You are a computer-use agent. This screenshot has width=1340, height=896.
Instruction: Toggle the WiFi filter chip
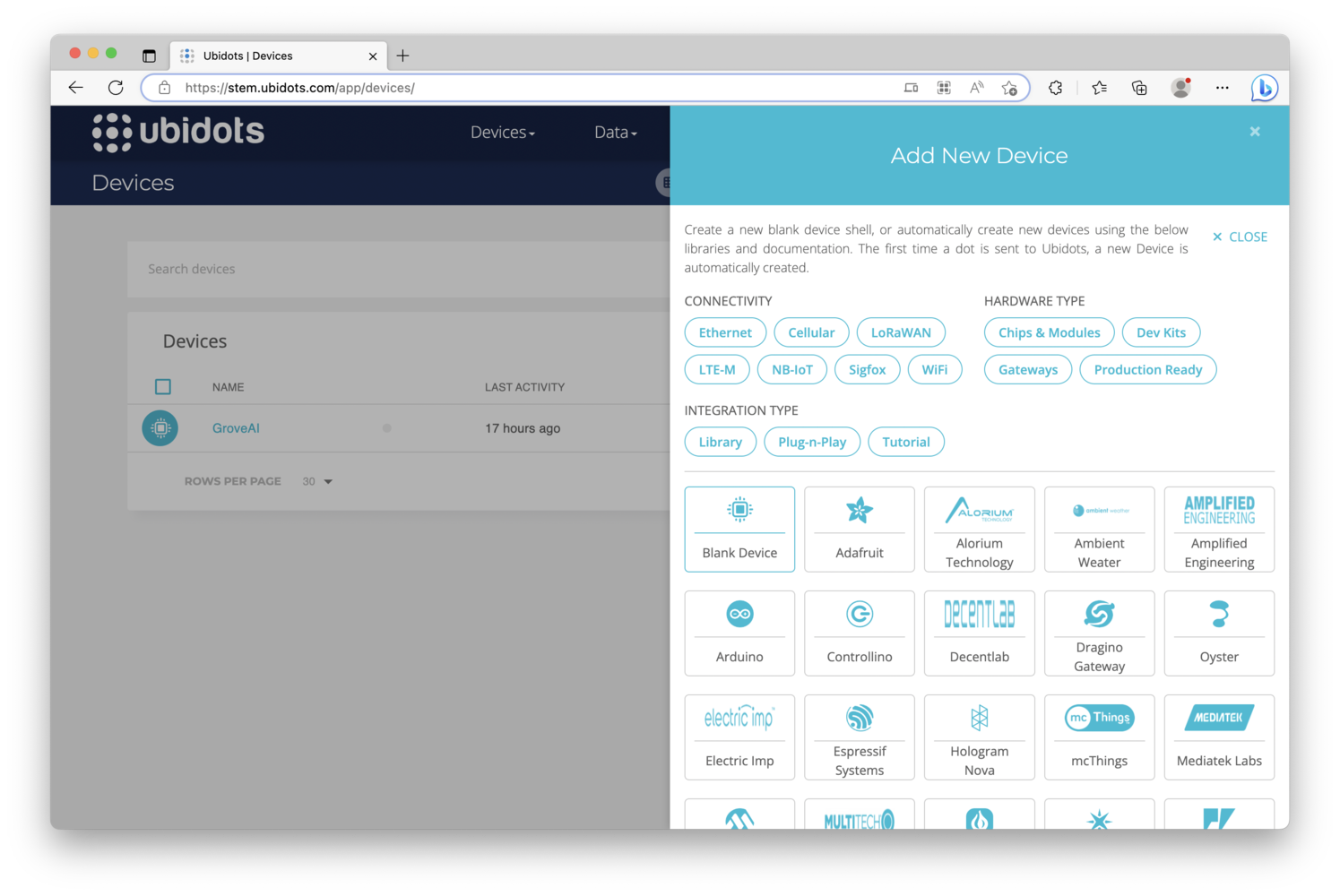coord(935,369)
